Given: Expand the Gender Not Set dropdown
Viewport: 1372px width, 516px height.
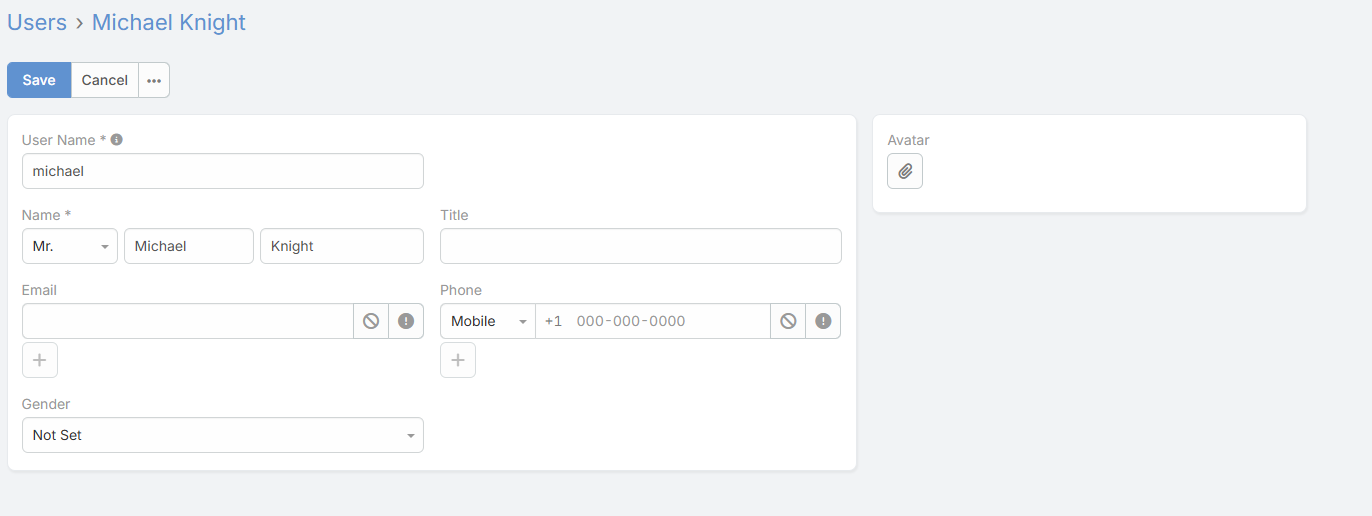Looking at the screenshot, I should (x=222, y=435).
